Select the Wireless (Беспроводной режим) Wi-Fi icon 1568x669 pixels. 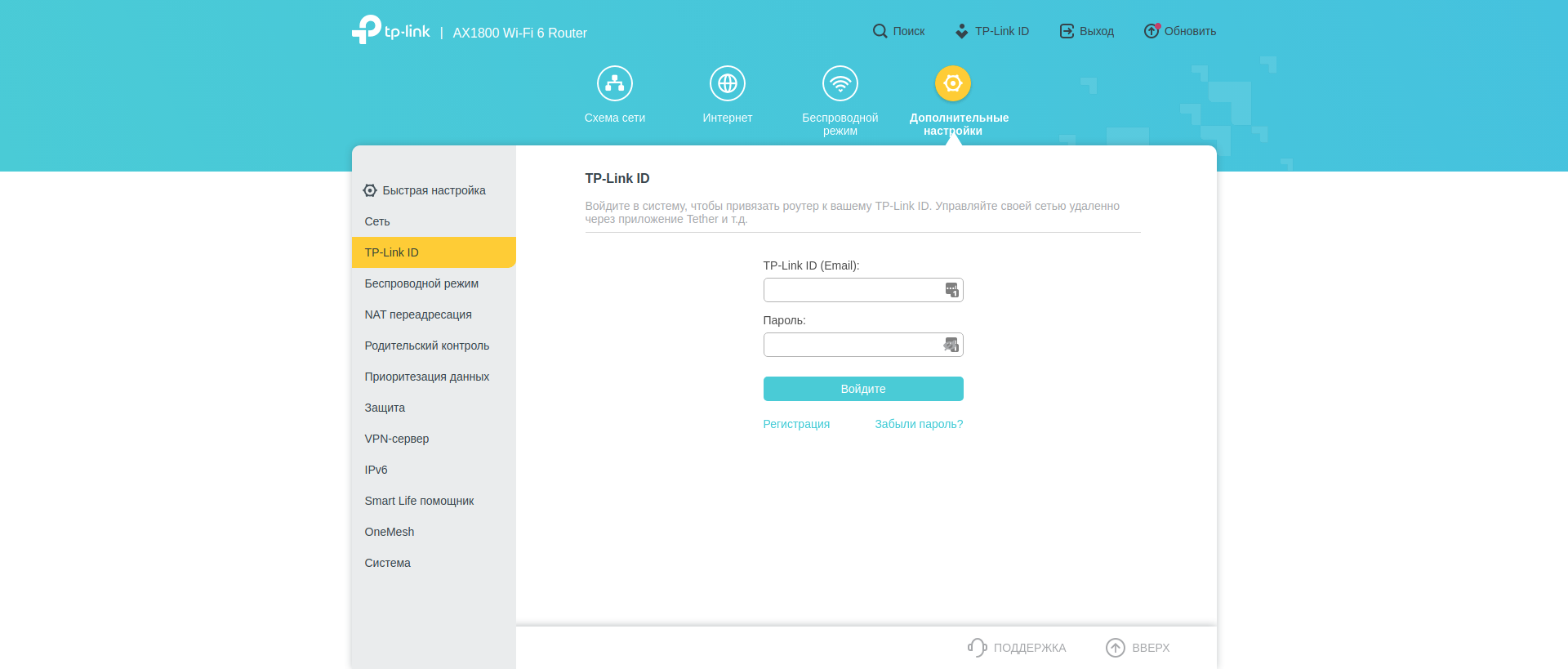click(x=840, y=83)
